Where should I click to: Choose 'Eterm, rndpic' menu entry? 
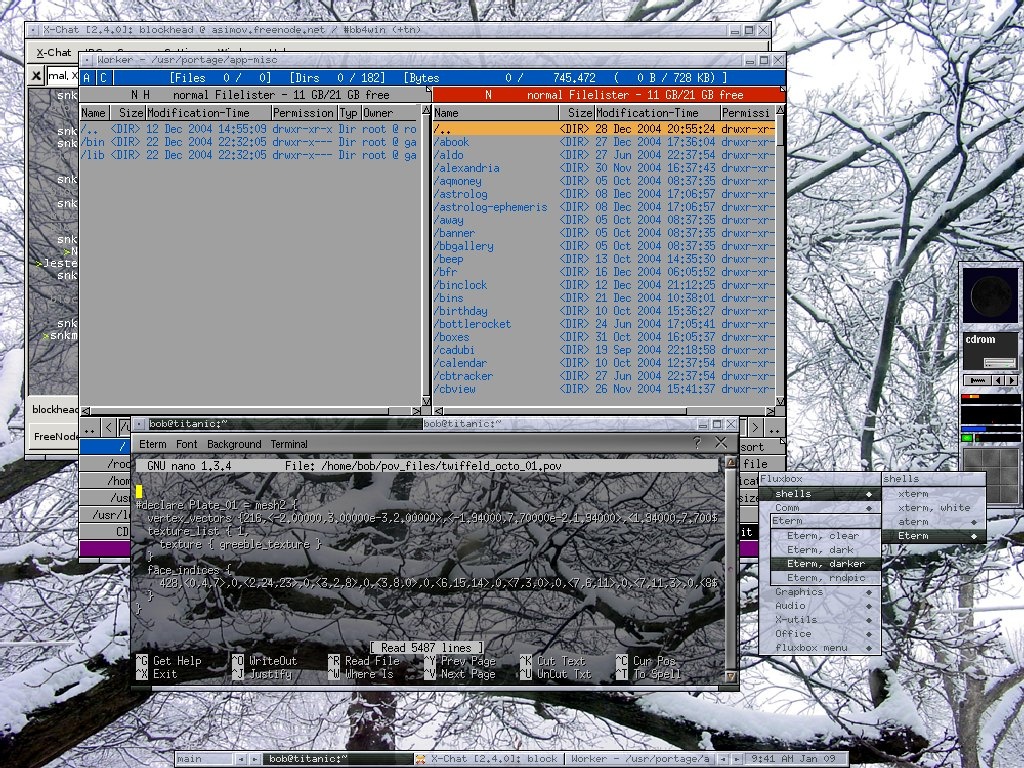coord(825,578)
